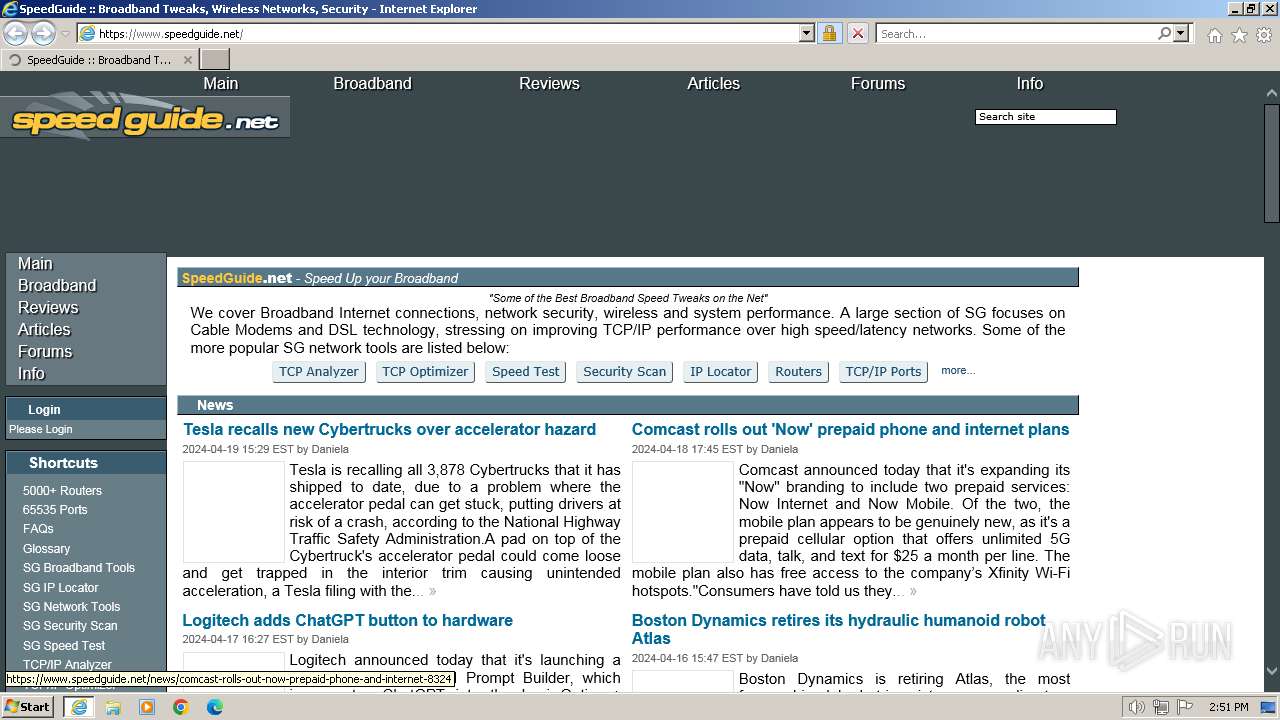Click the browser Forward arrow button
Viewport: 1280px width, 720px height.
click(x=43, y=33)
